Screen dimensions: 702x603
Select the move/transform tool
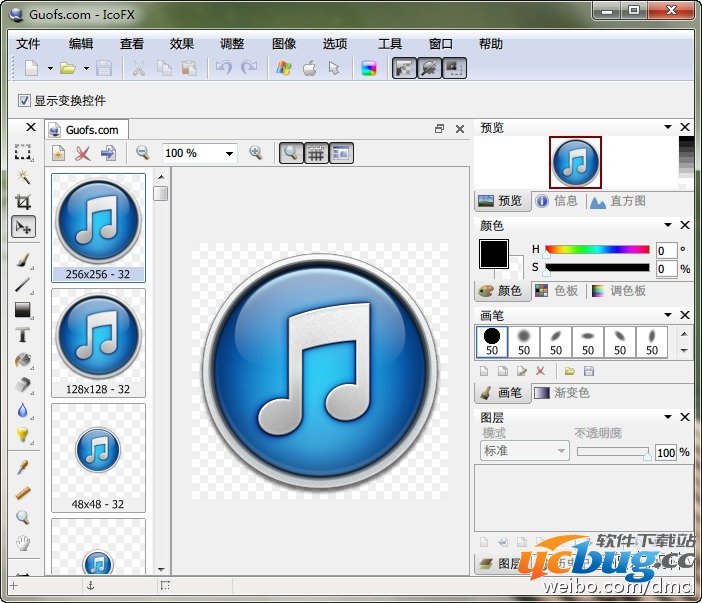tap(23, 227)
